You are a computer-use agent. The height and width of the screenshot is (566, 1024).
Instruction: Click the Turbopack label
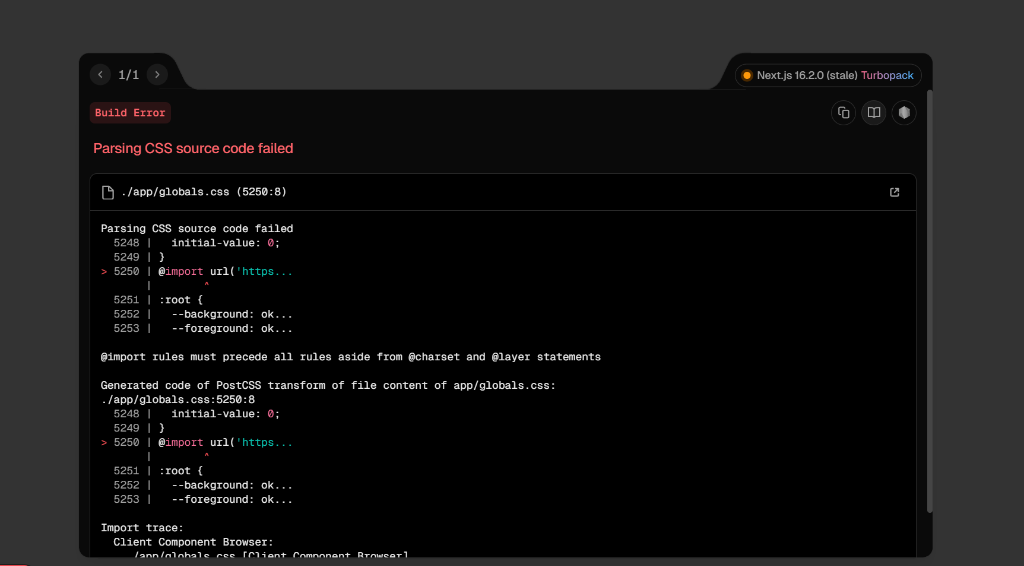(x=887, y=75)
